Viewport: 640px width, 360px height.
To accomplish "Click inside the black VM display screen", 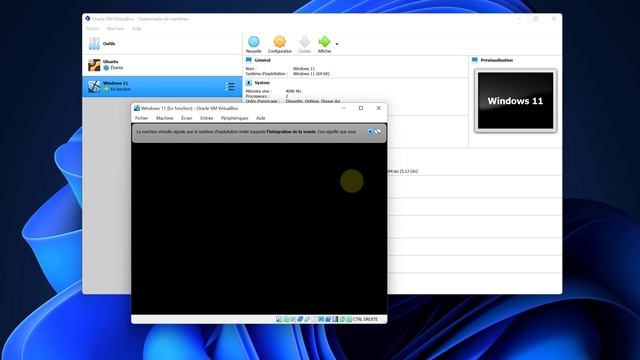I will click(x=259, y=229).
